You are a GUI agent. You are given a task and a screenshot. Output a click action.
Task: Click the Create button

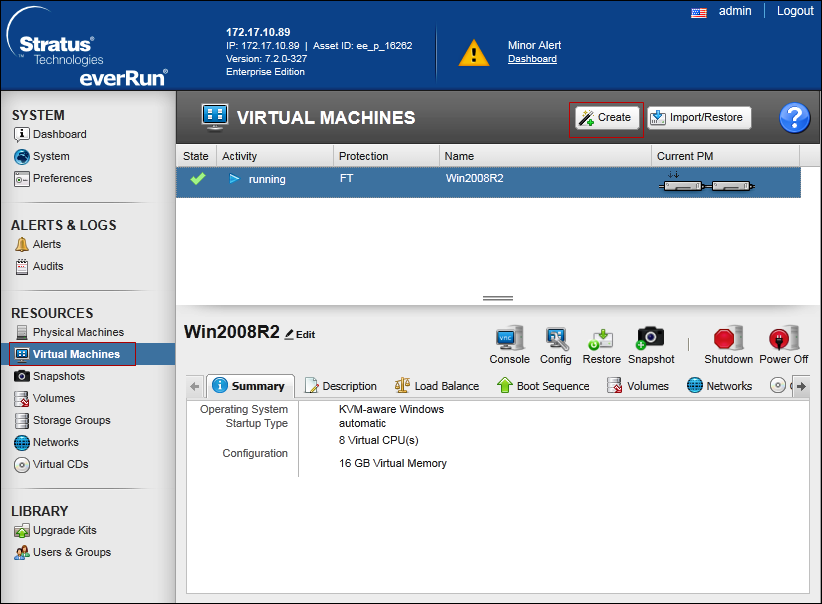tap(605, 118)
